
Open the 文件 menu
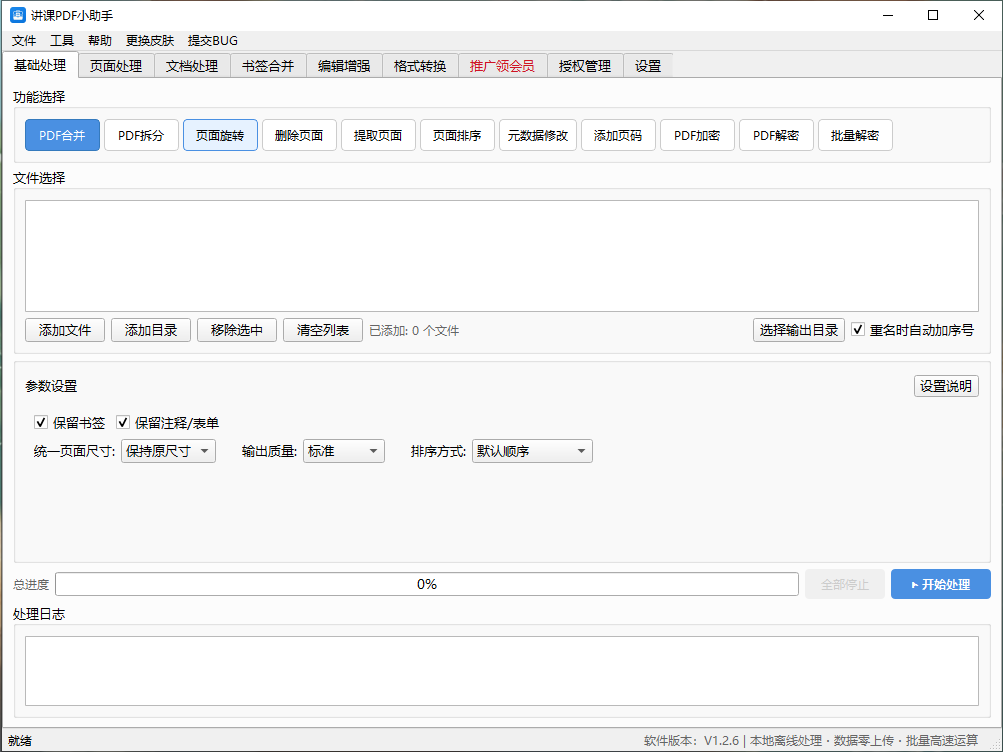(x=24, y=41)
